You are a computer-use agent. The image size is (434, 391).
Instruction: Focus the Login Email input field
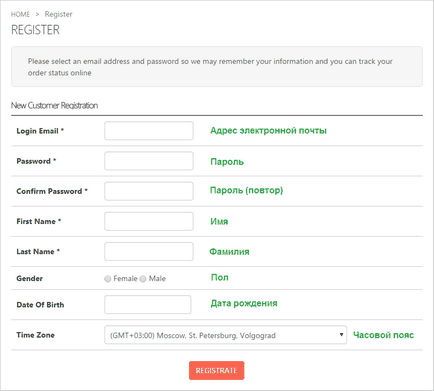tap(149, 131)
